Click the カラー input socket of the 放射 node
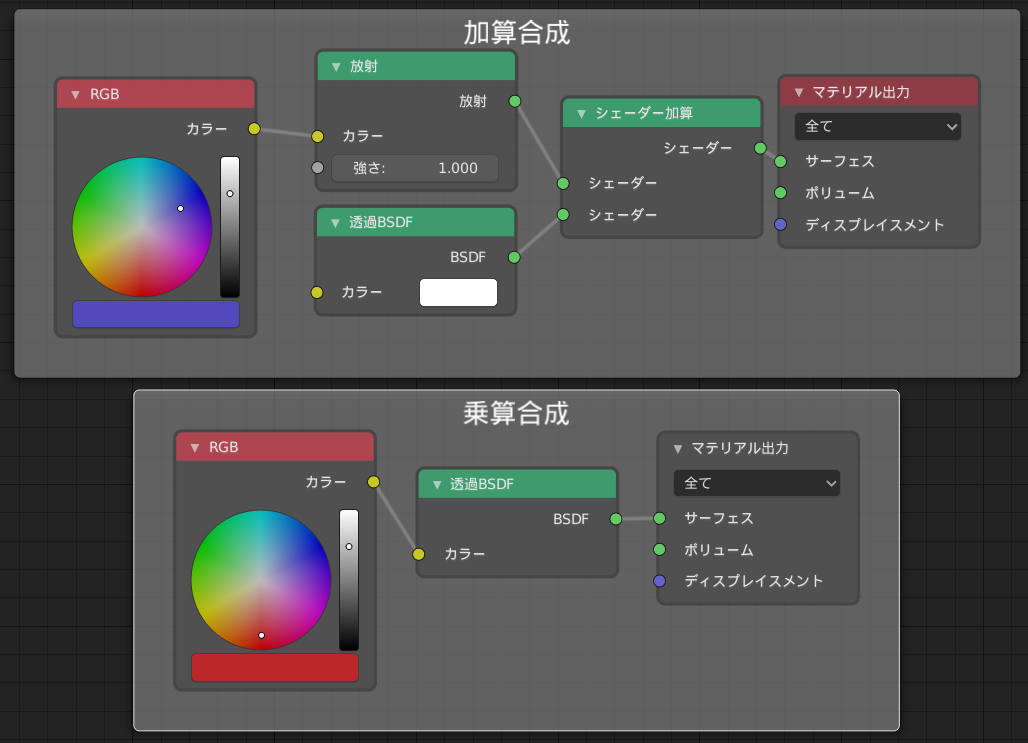Image resolution: width=1028 pixels, height=743 pixels. 318,136
